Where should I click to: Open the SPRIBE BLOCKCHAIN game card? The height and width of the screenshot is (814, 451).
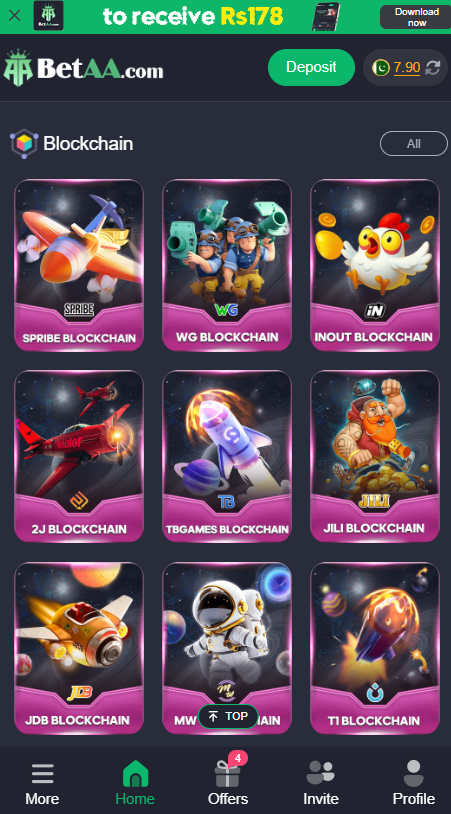point(79,265)
